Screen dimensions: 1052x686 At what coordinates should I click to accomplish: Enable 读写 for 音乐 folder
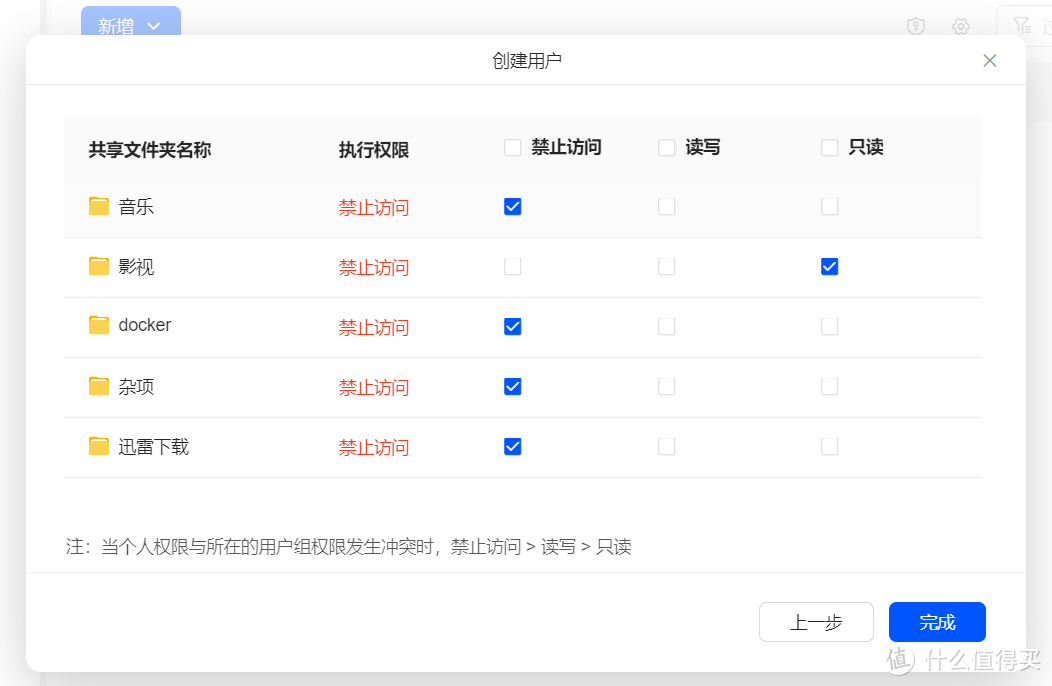click(666, 207)
